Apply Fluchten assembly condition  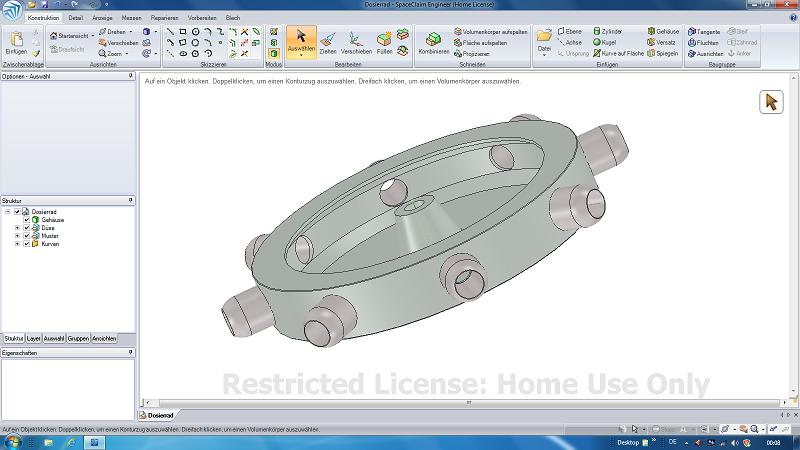pyautogui.click(x=703, y=43)
